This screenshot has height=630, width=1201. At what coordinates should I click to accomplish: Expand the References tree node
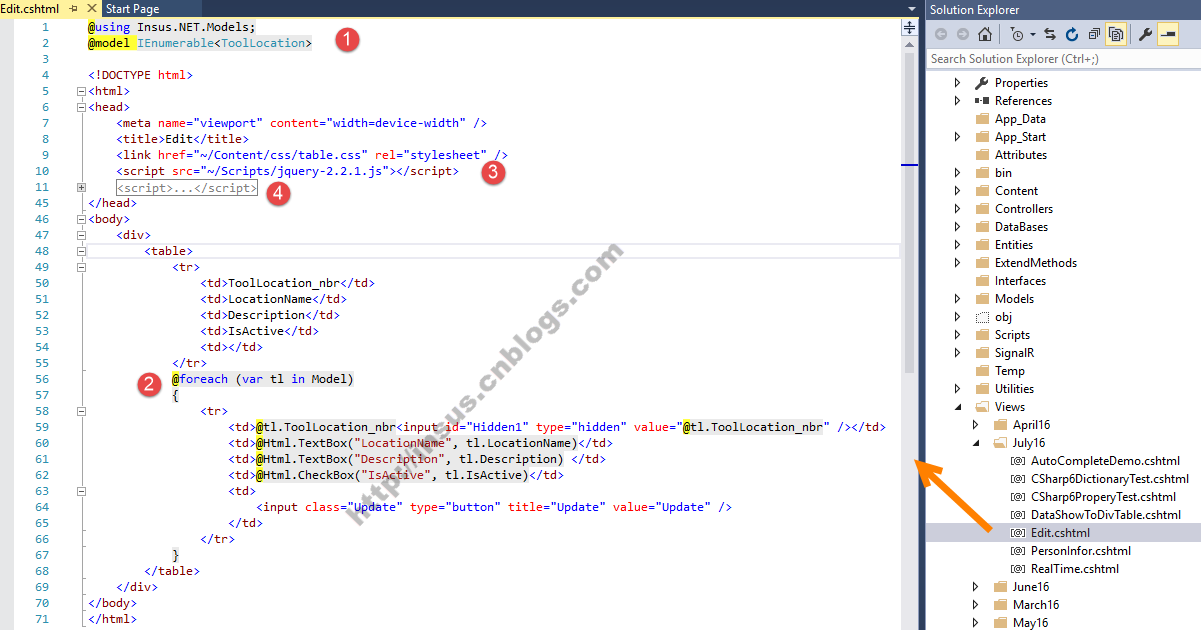(x=957, y=101)
